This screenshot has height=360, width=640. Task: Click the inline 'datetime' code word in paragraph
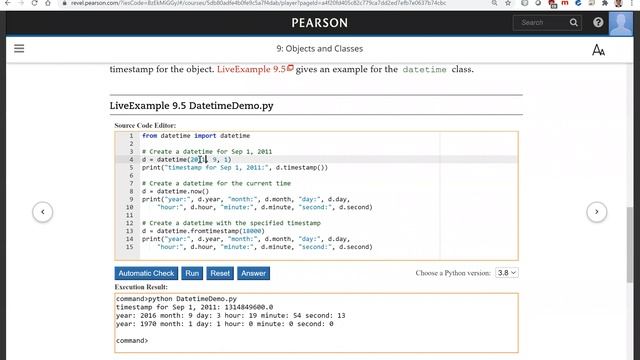(424, 69)
